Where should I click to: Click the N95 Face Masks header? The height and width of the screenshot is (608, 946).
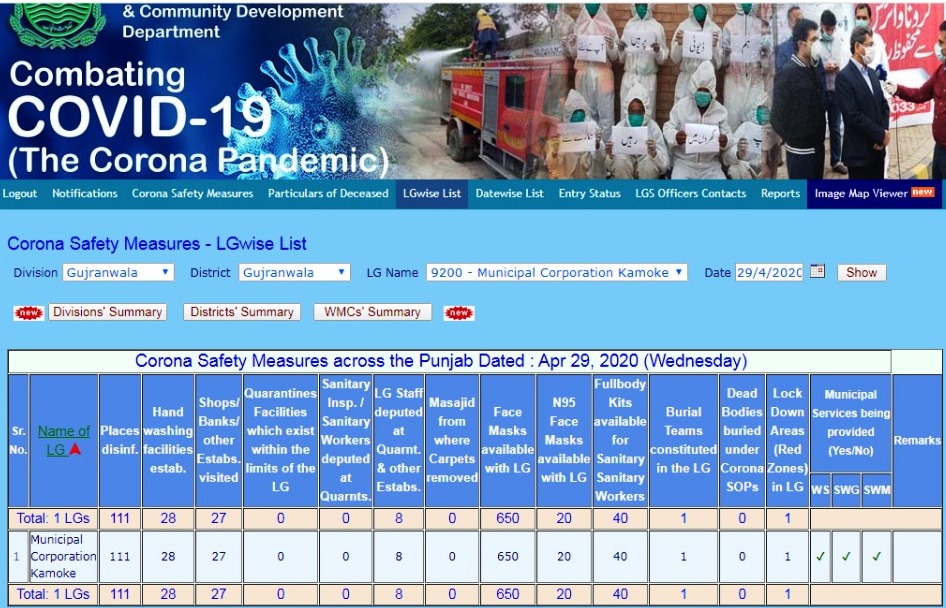(563, 440)
